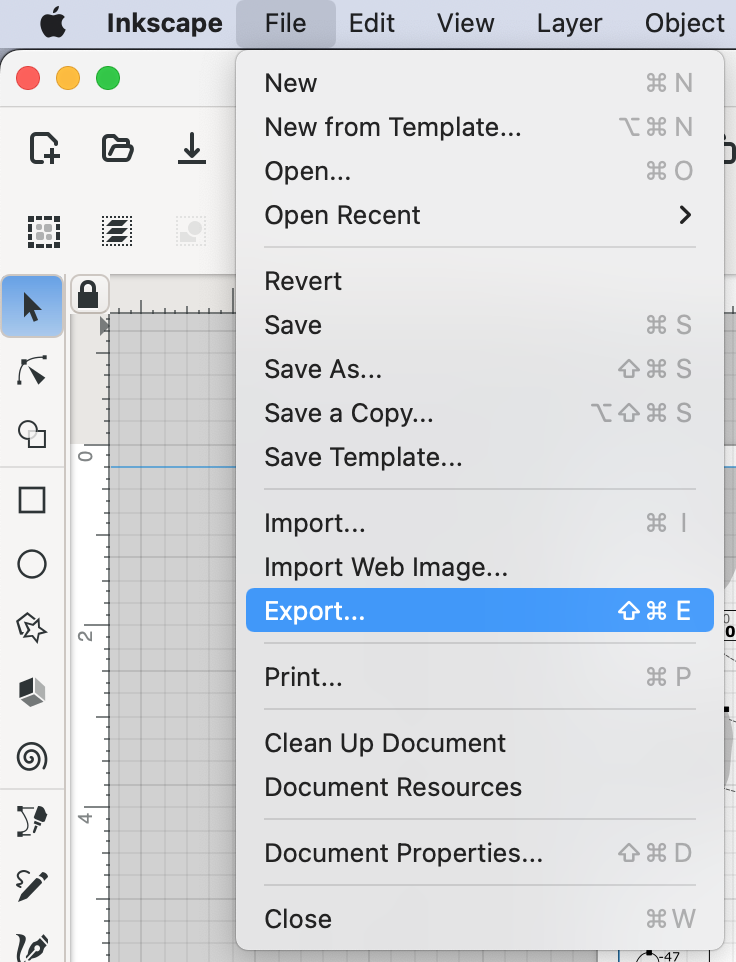Open the Apple menu
The width and height of the screenshot is (736, 962).
pos(53,24)
